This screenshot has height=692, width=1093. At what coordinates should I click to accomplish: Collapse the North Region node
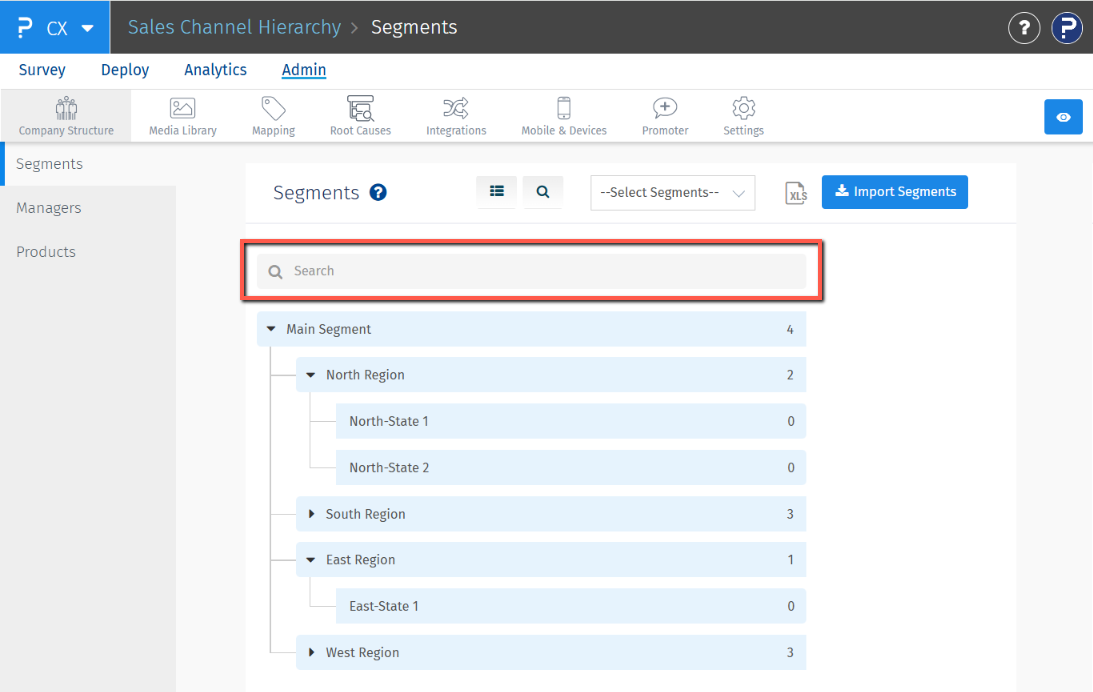click(x=311, y=375)
